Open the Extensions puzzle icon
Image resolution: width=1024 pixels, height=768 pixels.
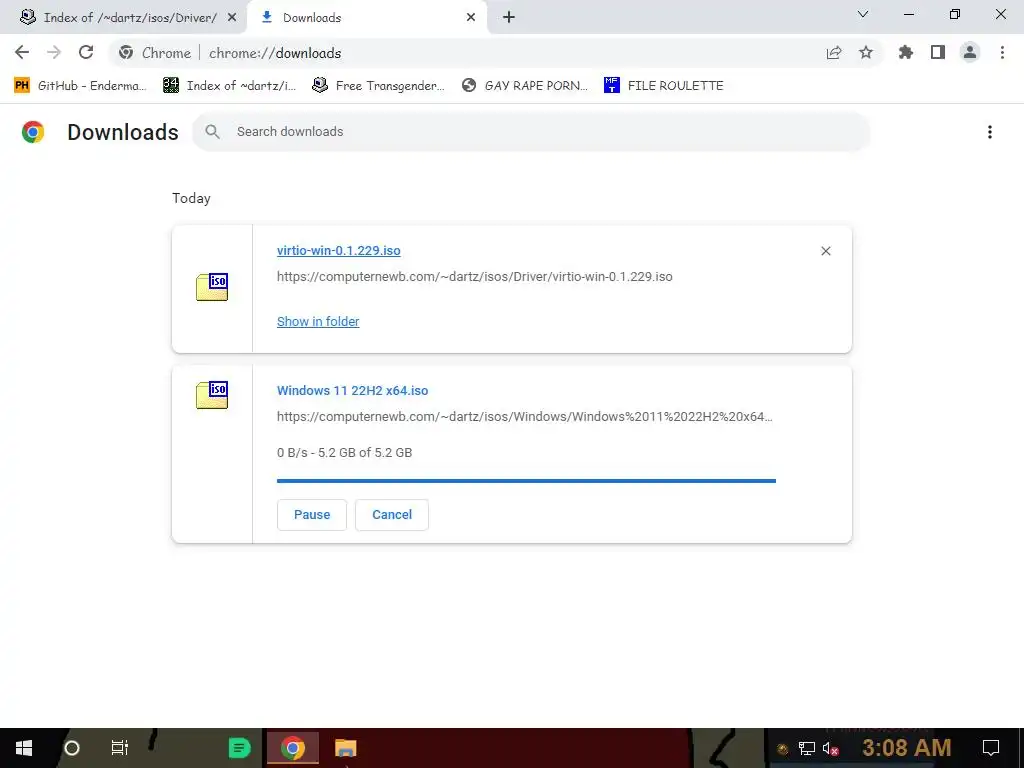(x=906, y=53)
